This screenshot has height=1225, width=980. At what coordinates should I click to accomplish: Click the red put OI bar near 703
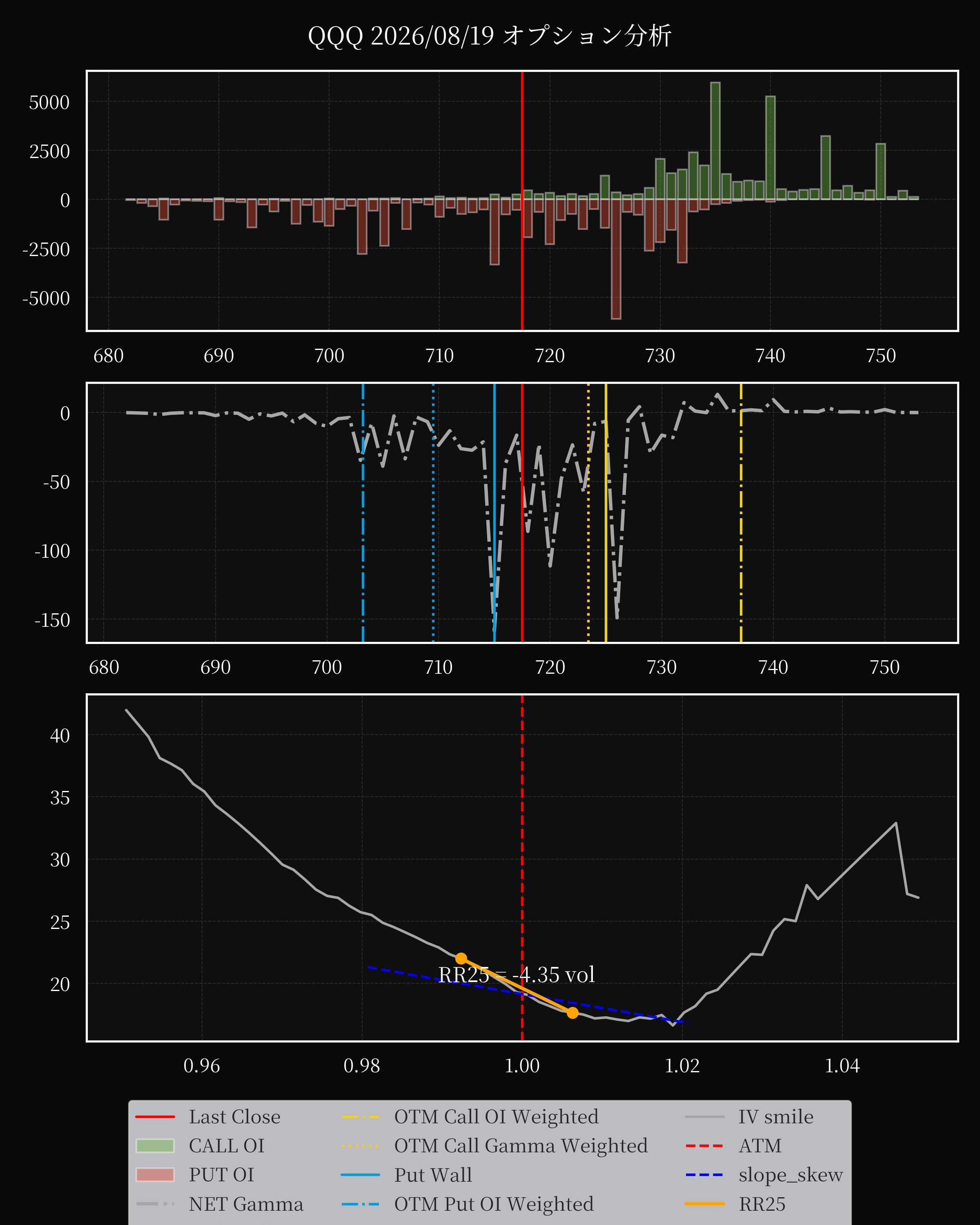point(362,227)
